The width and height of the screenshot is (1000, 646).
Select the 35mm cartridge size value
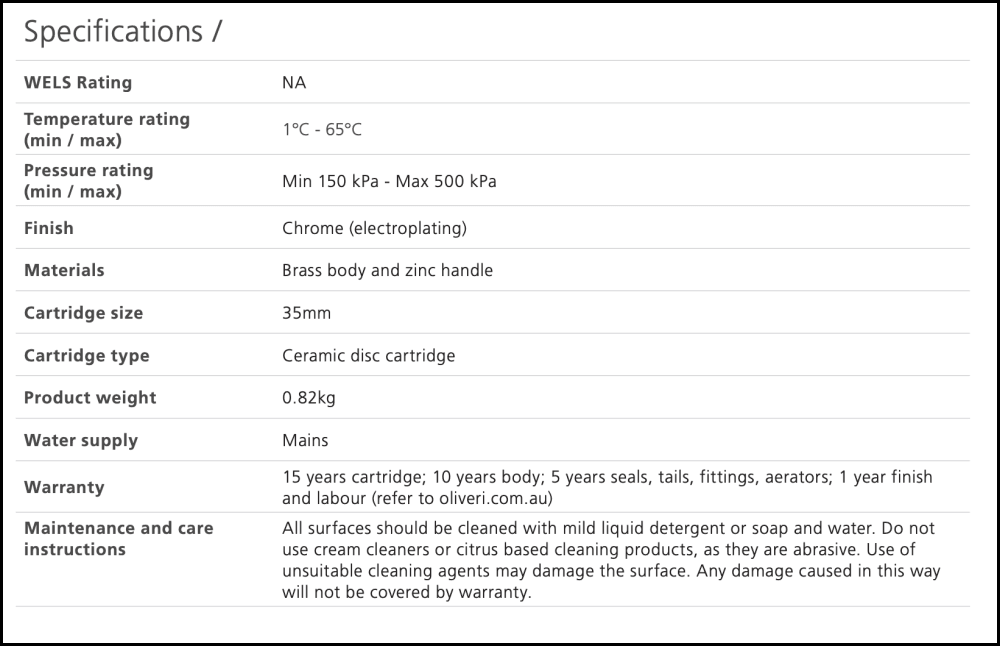click(x=306, y=313)
